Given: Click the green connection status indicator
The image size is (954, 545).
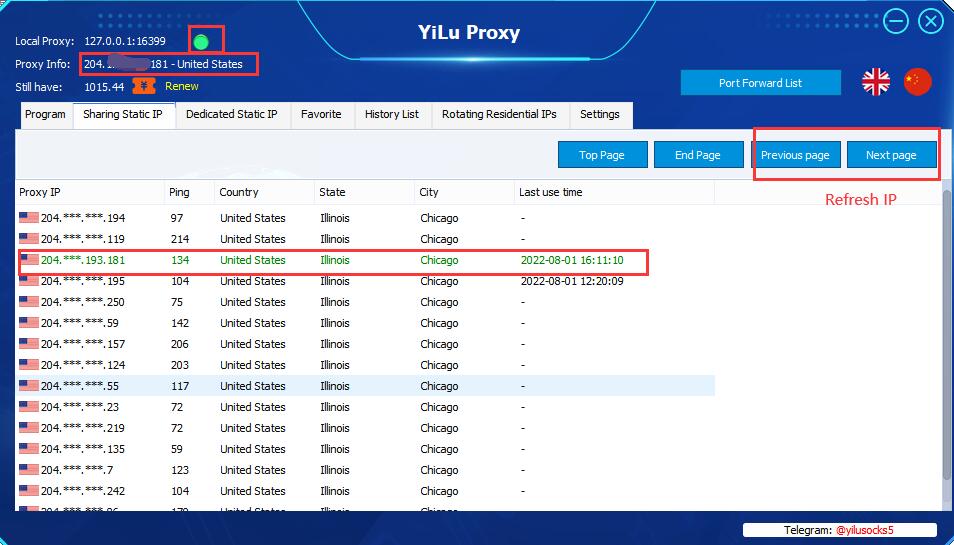Looking at the screenshot, I should (201, 42).
